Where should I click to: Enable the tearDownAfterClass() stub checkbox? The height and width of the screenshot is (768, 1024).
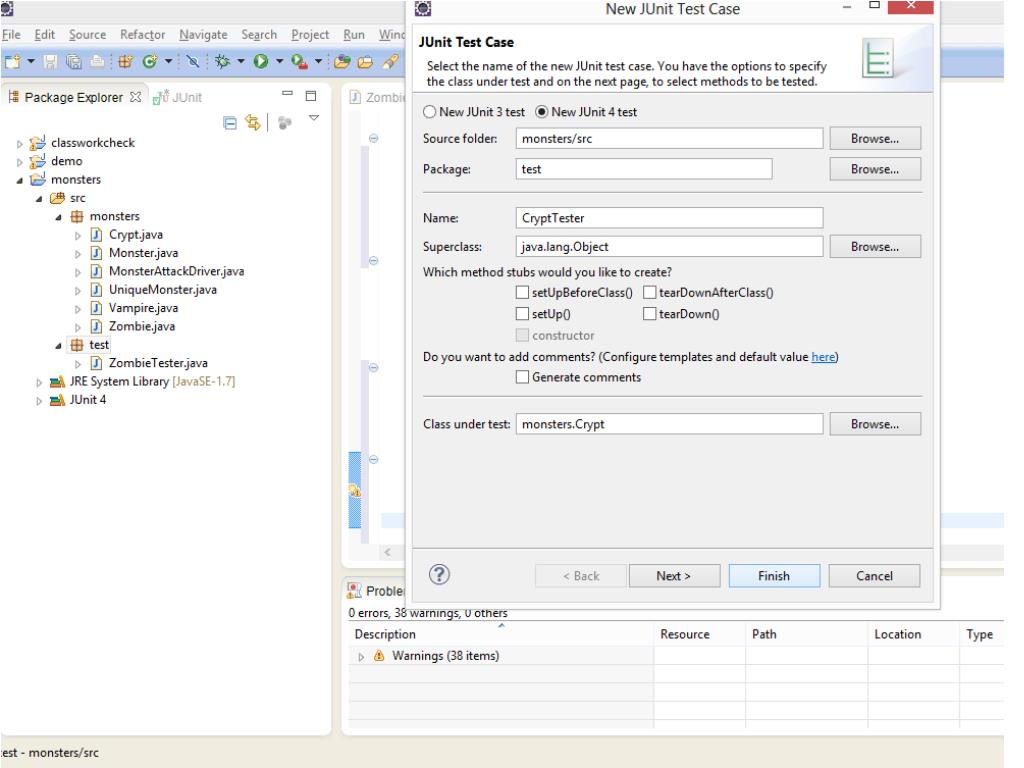click(650, 293)
